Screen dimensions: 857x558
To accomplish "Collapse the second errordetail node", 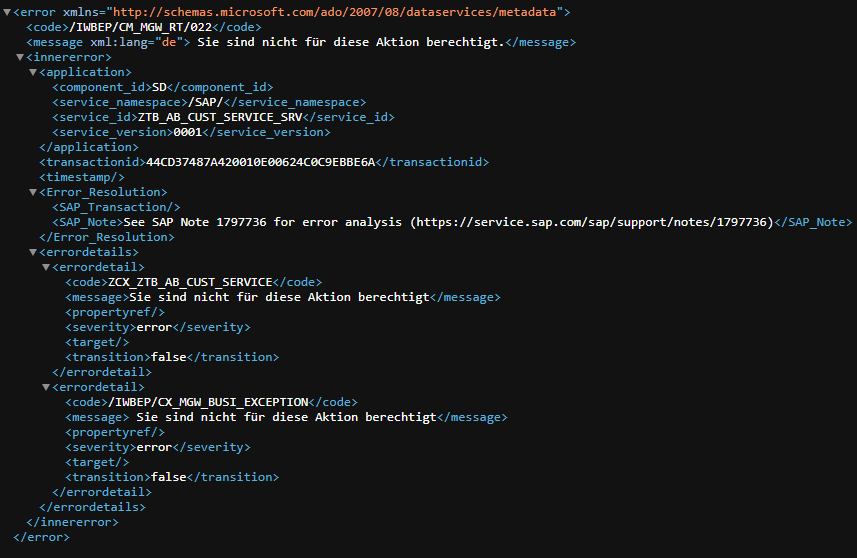I will 46,387.
